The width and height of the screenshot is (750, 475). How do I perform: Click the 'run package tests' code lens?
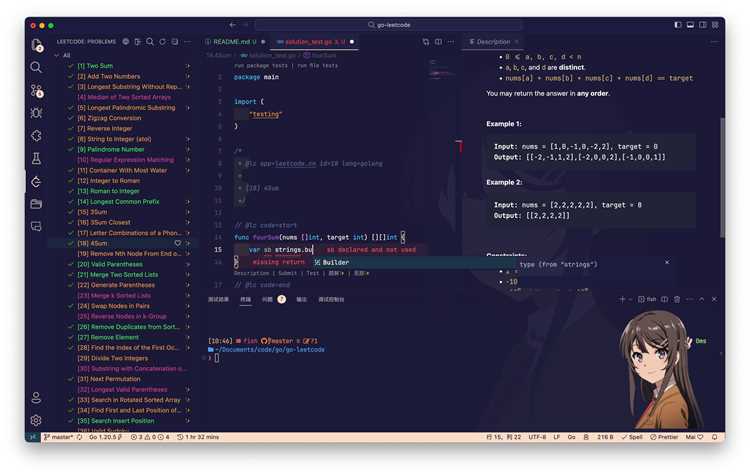pyautogui.click(x=261, y=66)
